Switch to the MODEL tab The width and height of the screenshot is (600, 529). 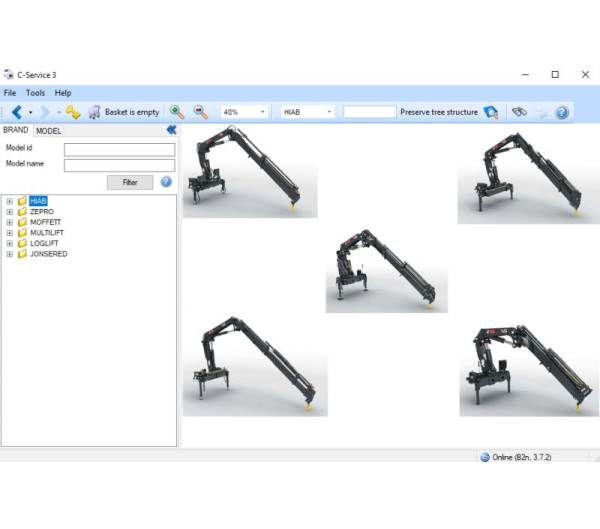coord(48,131)
